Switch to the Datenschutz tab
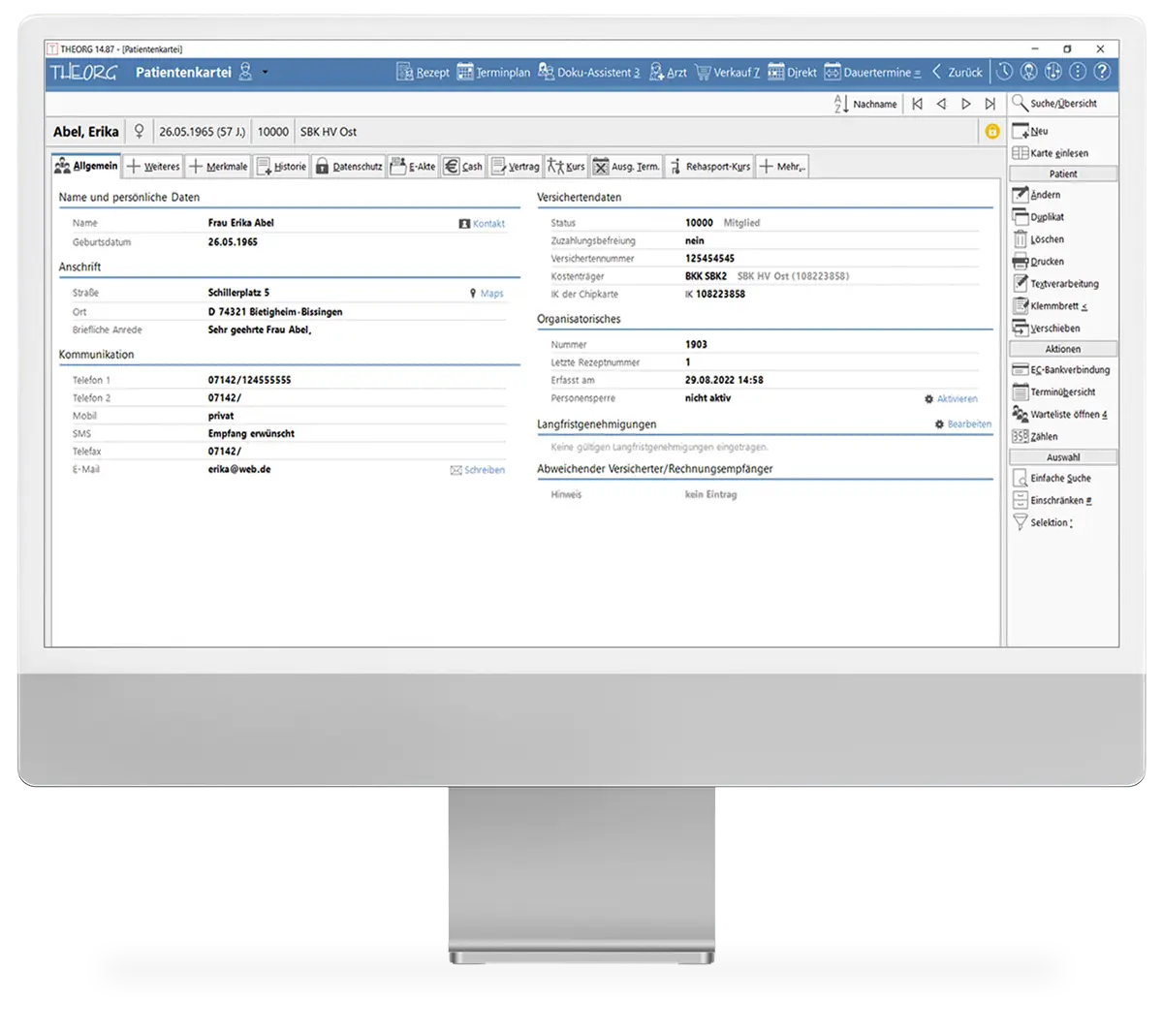Viewport: 1163px width, 1036px height. (349, 167)
